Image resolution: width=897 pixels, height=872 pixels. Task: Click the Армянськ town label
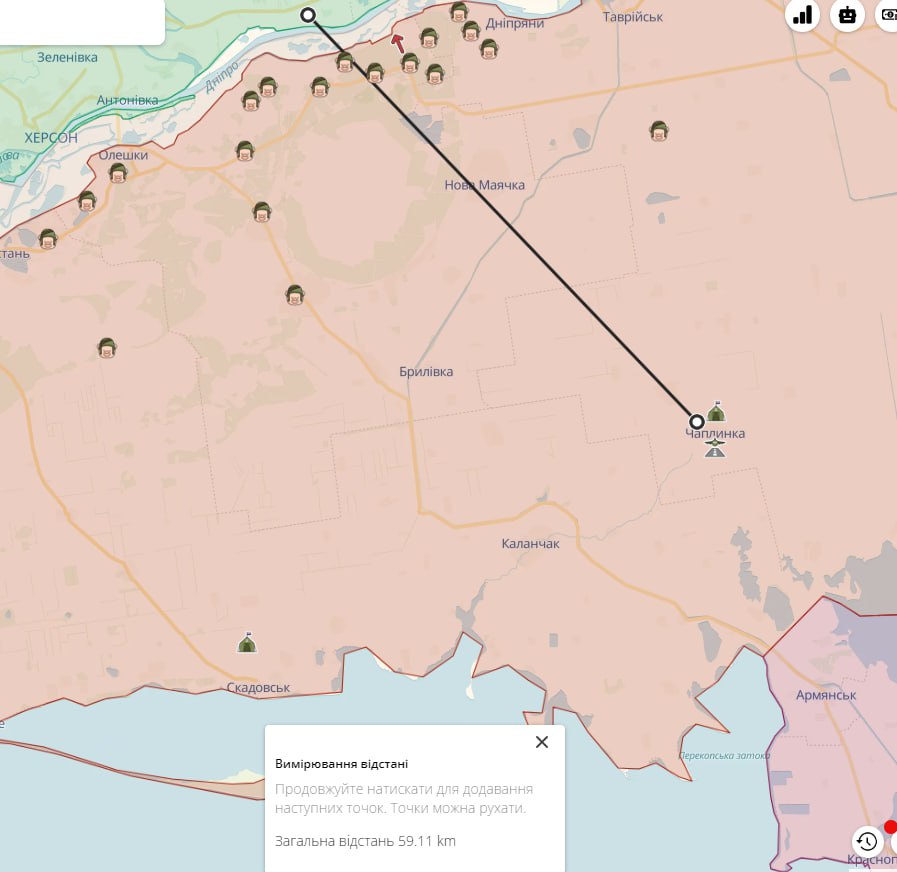pyautogui.click(x=826, y=695)
